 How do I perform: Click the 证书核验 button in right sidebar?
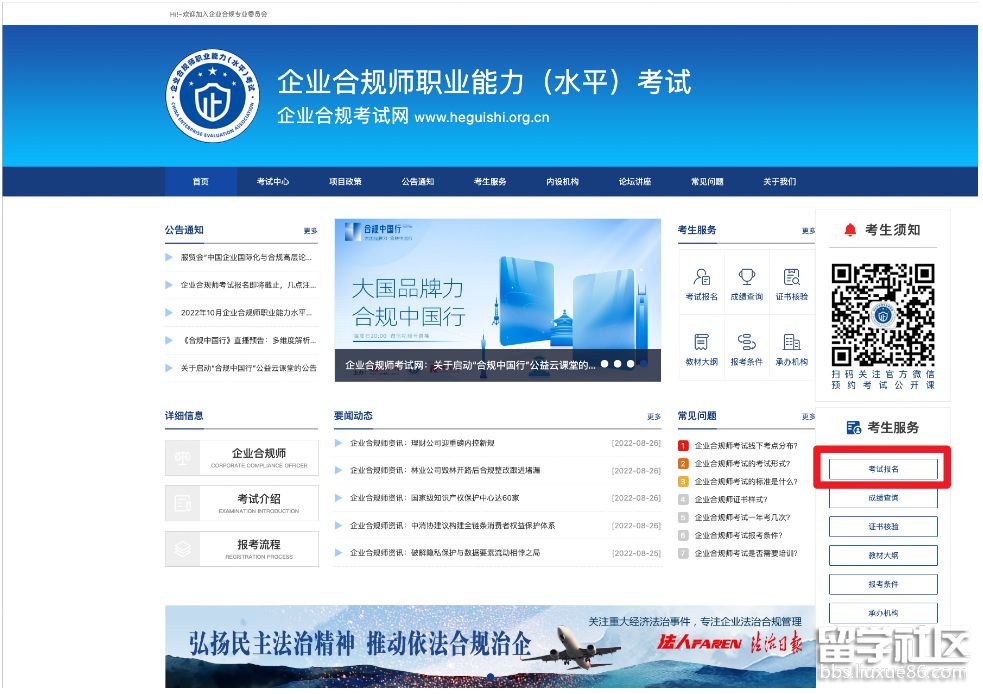coord(883,526)
